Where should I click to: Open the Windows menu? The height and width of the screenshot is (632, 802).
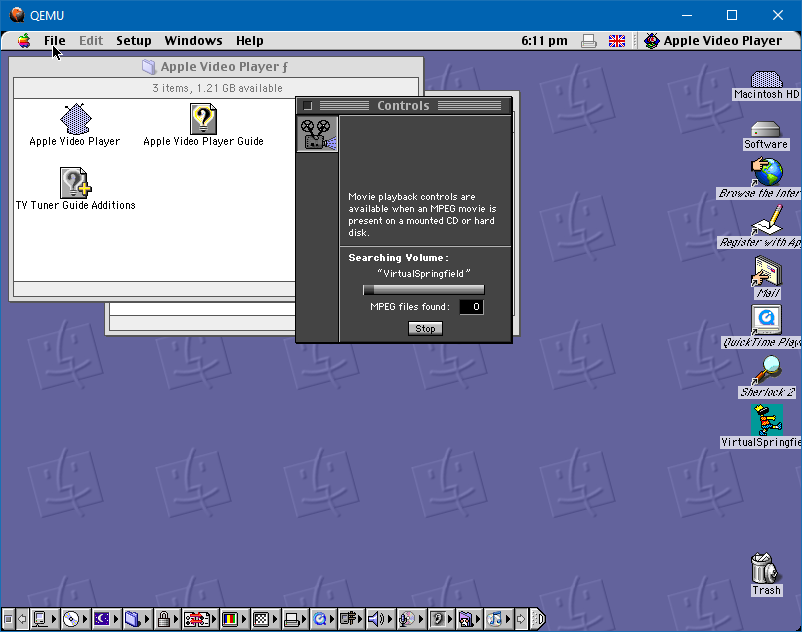[x=193, y=41]
